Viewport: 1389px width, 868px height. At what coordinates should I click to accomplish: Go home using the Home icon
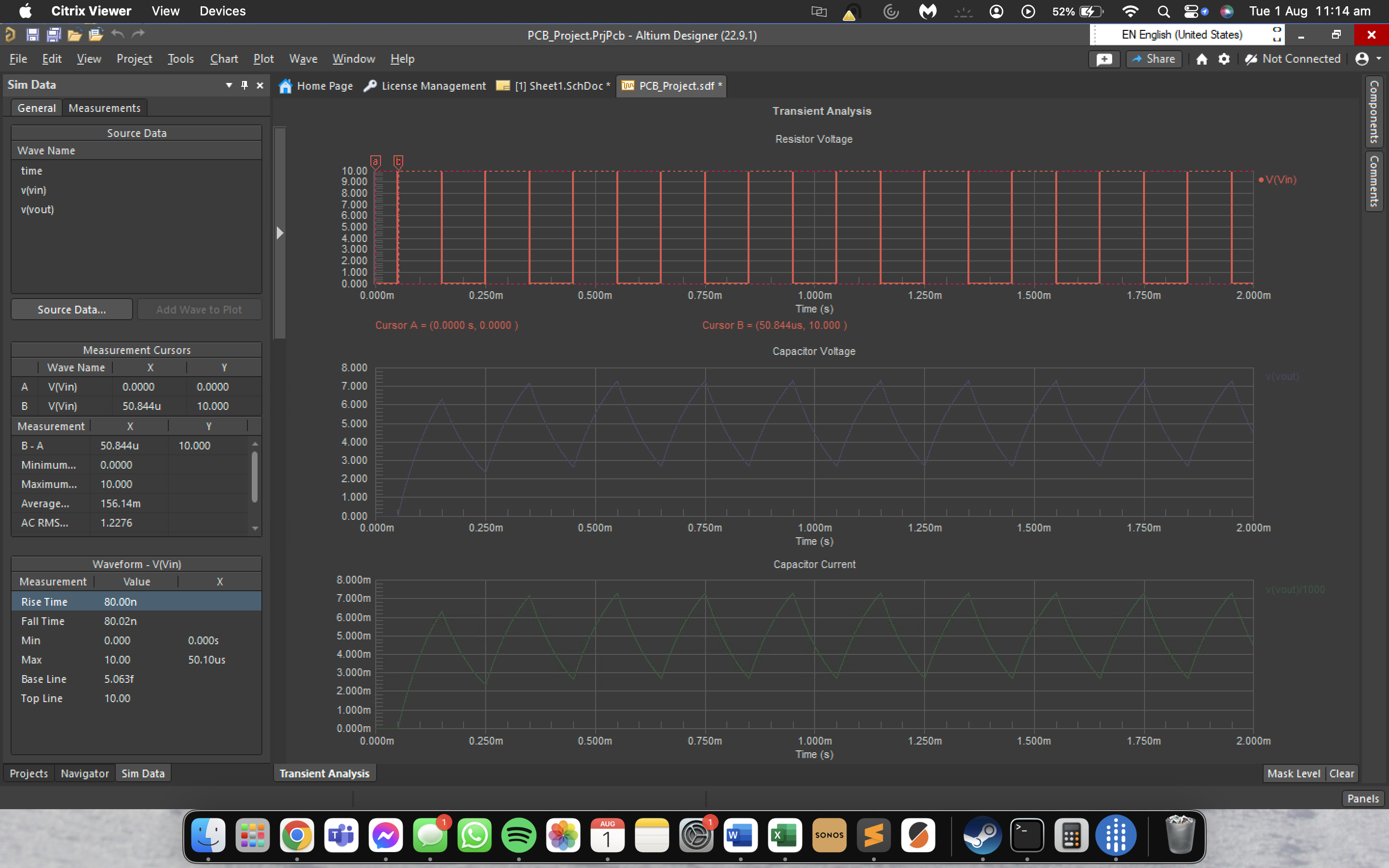(x=1201, y=58)
